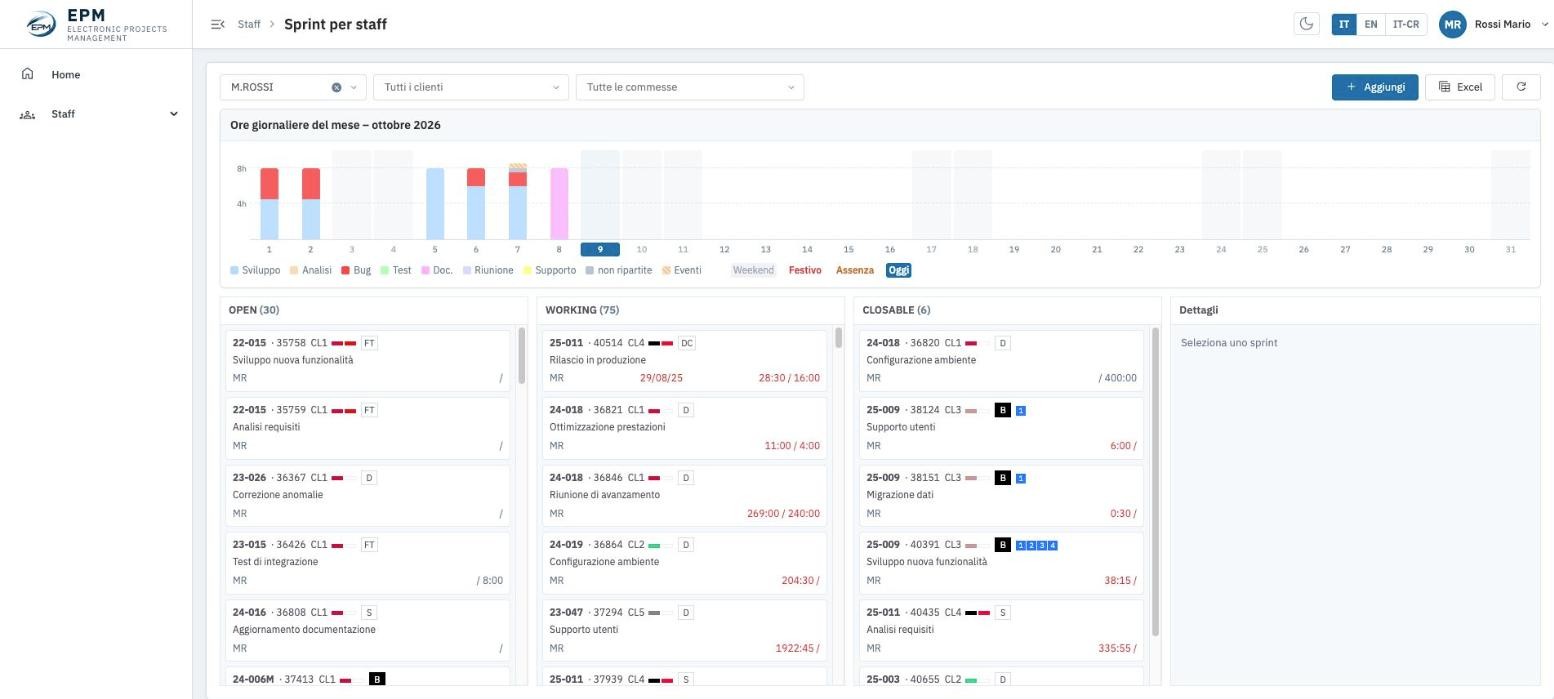Switch language to IT-CR
Image resolution: width=1554 pixels, height=699 pixels.
[x=1406, y=25]
